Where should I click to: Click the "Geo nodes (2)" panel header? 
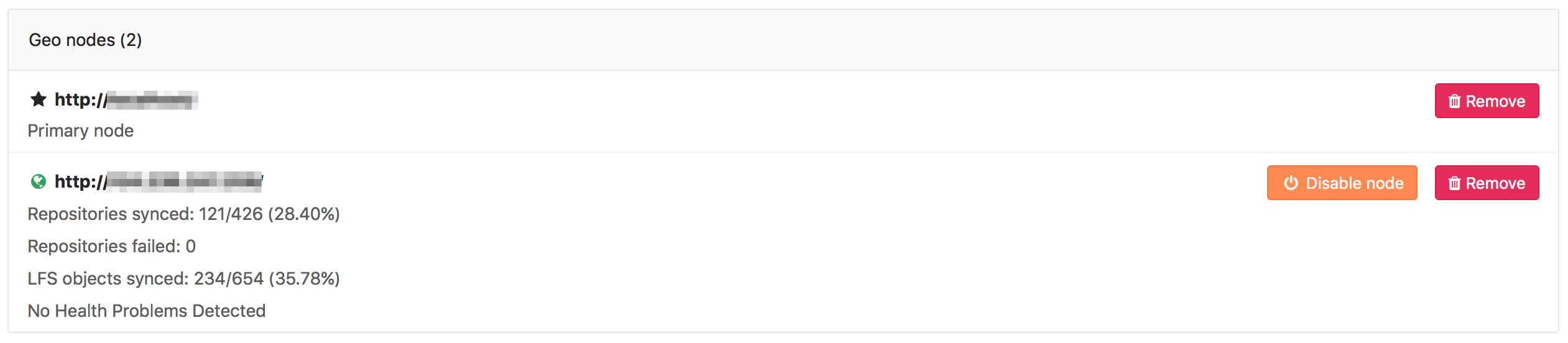point(85,40)
